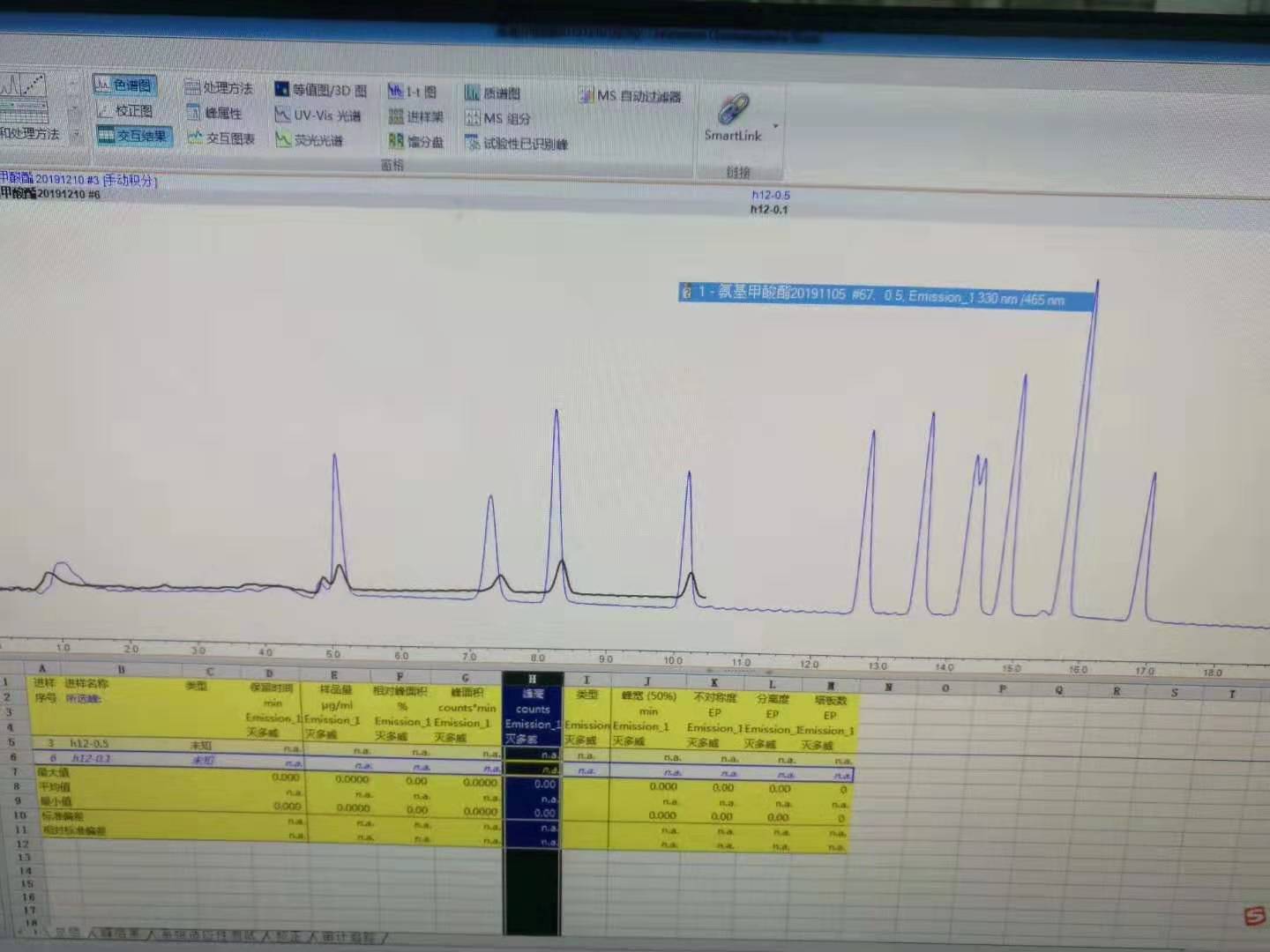Open the 馏分盘 fraction tray view
Screen dimensions: 1270x952
(x=415, y=141)
